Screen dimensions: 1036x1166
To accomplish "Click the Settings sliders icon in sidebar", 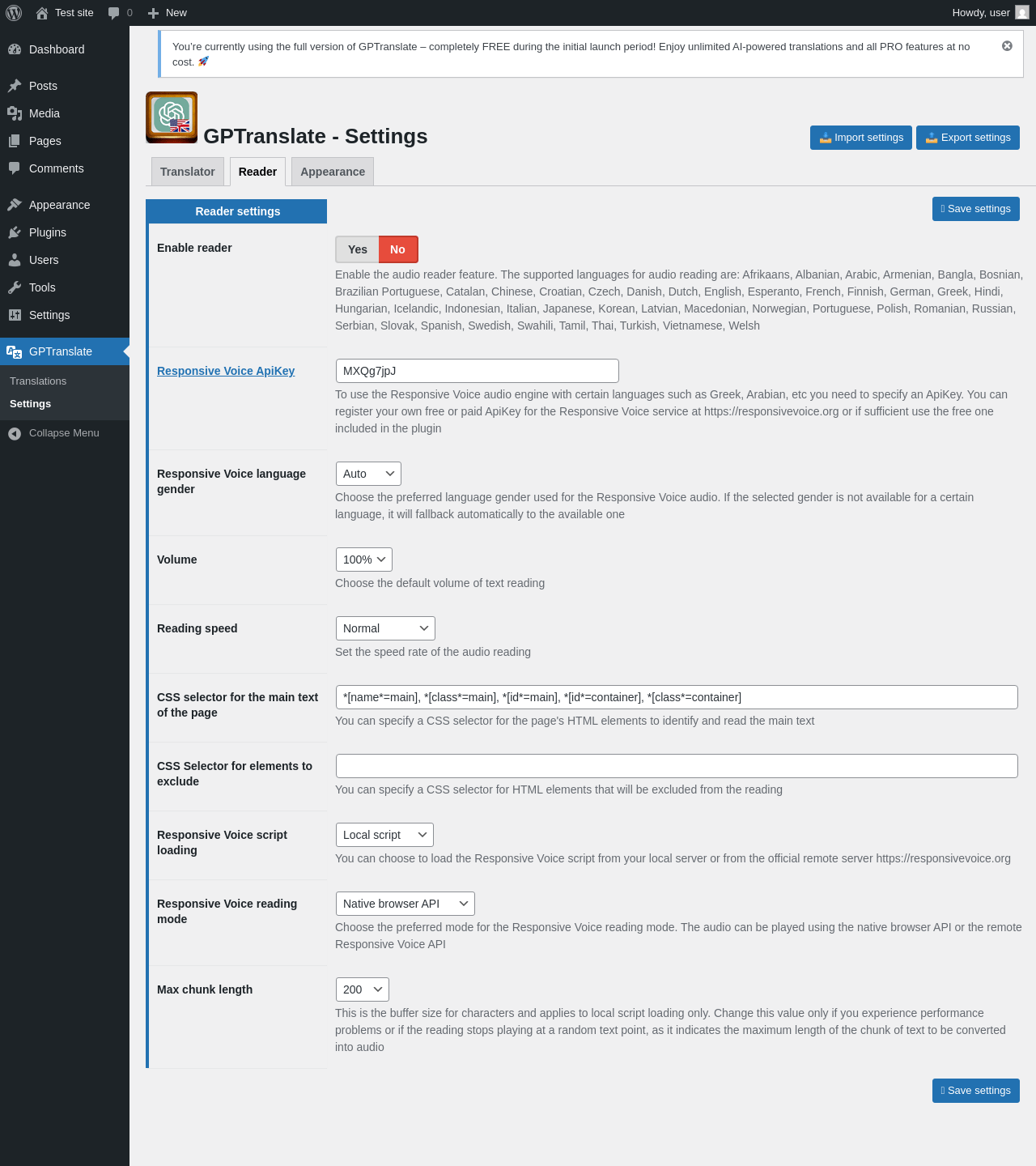I will [x=15, y=315].
